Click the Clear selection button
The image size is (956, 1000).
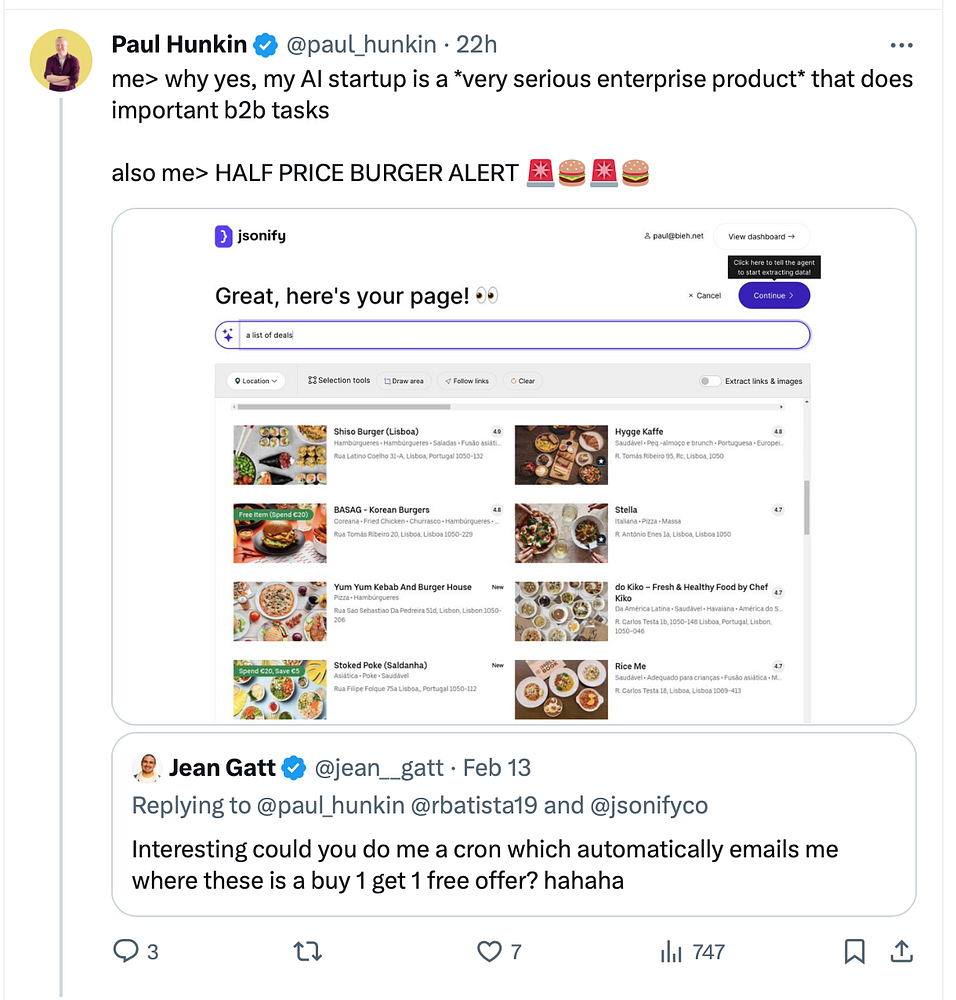click(x=522, y=381)
